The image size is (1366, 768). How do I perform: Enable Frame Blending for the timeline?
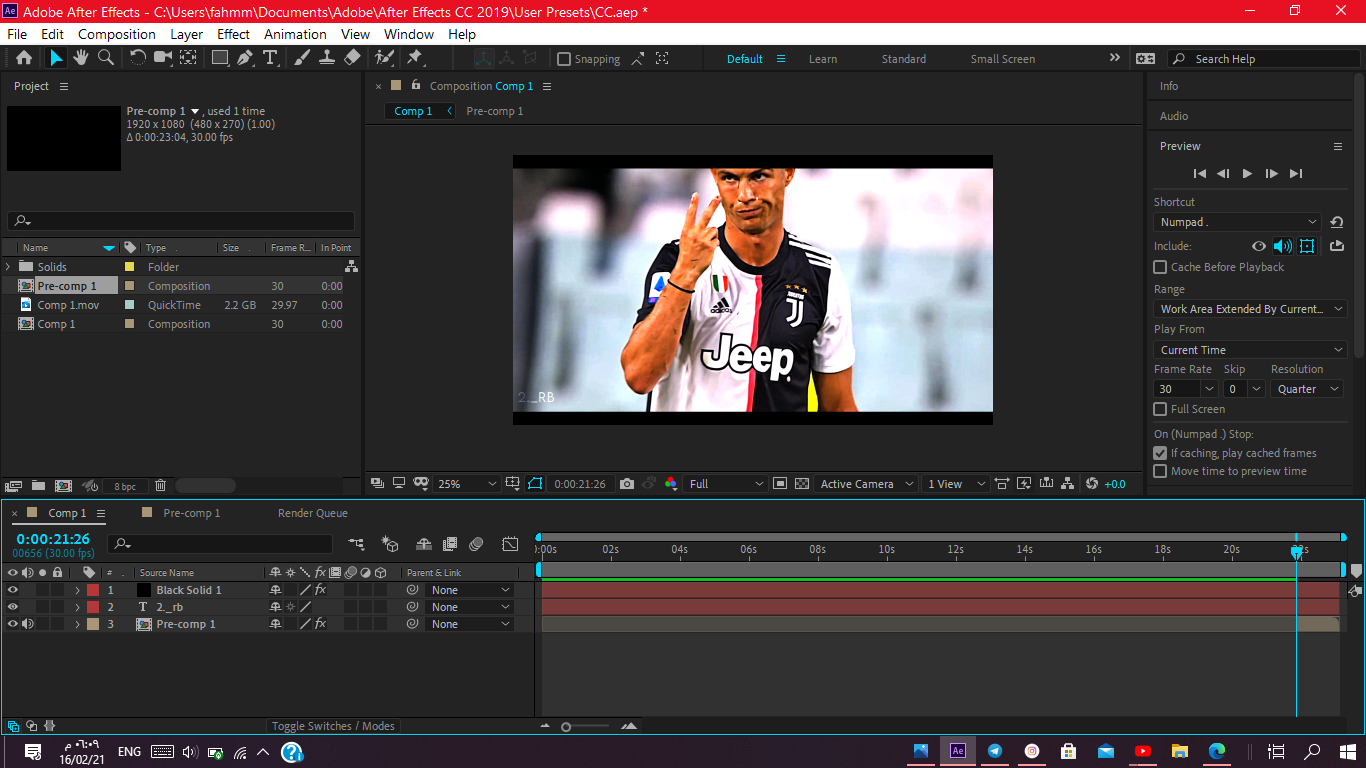450,544
